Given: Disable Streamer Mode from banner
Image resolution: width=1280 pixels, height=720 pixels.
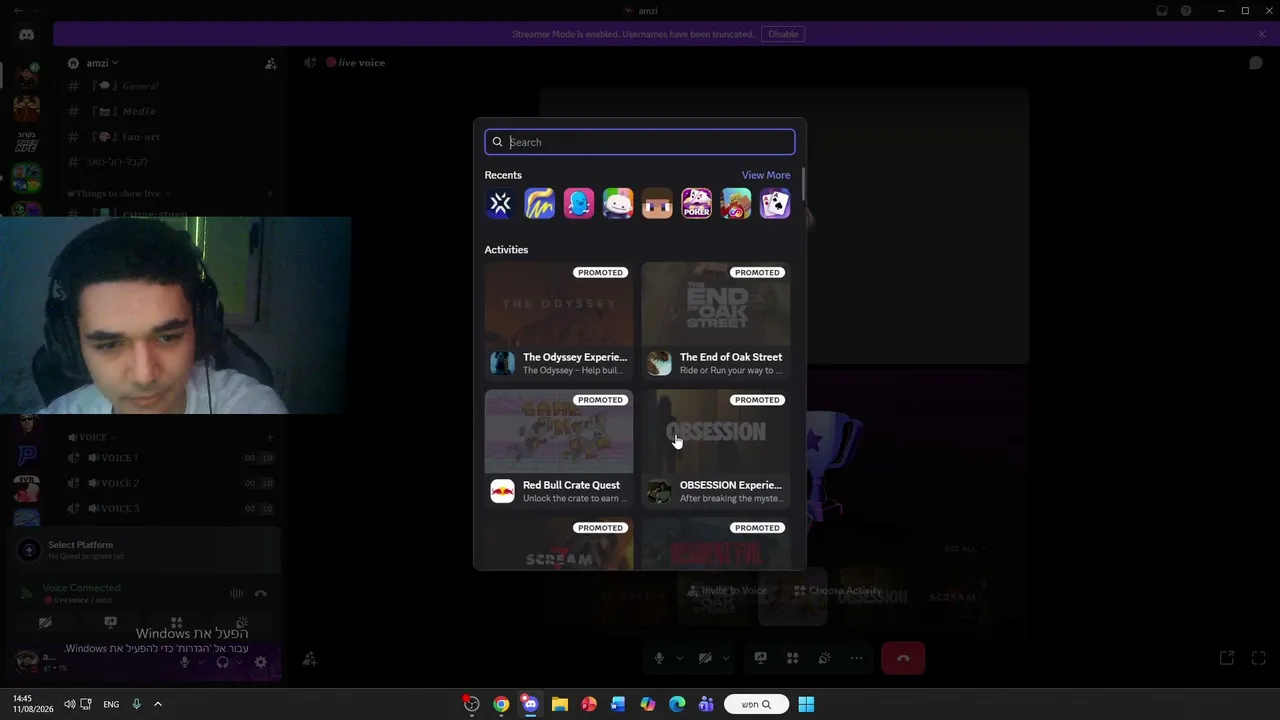Looking at the screenshot, I should tap(783, 34).
